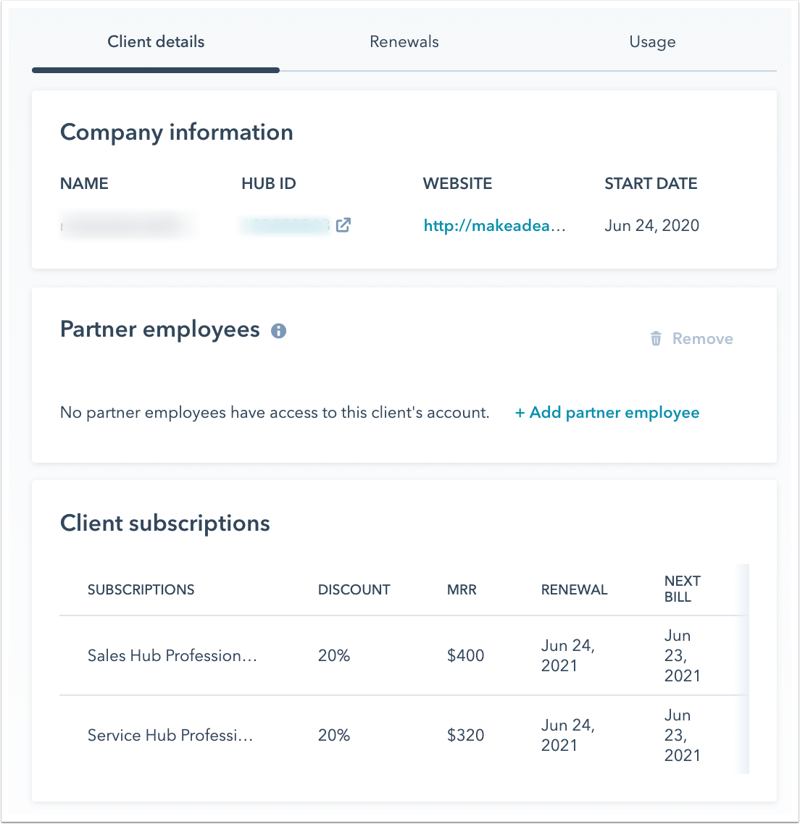Click the Service Hub renewal date cell

point(568,735)
